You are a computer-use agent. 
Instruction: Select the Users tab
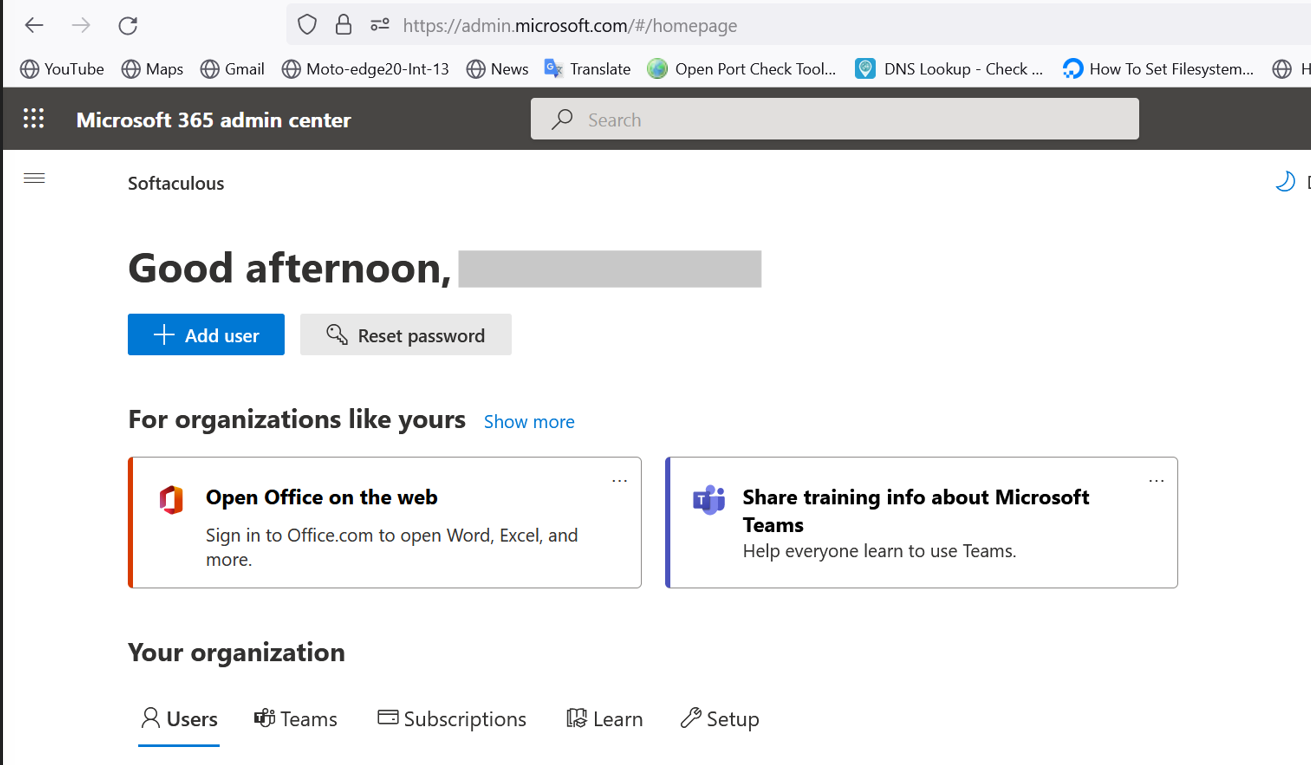(x=179, y=719)
